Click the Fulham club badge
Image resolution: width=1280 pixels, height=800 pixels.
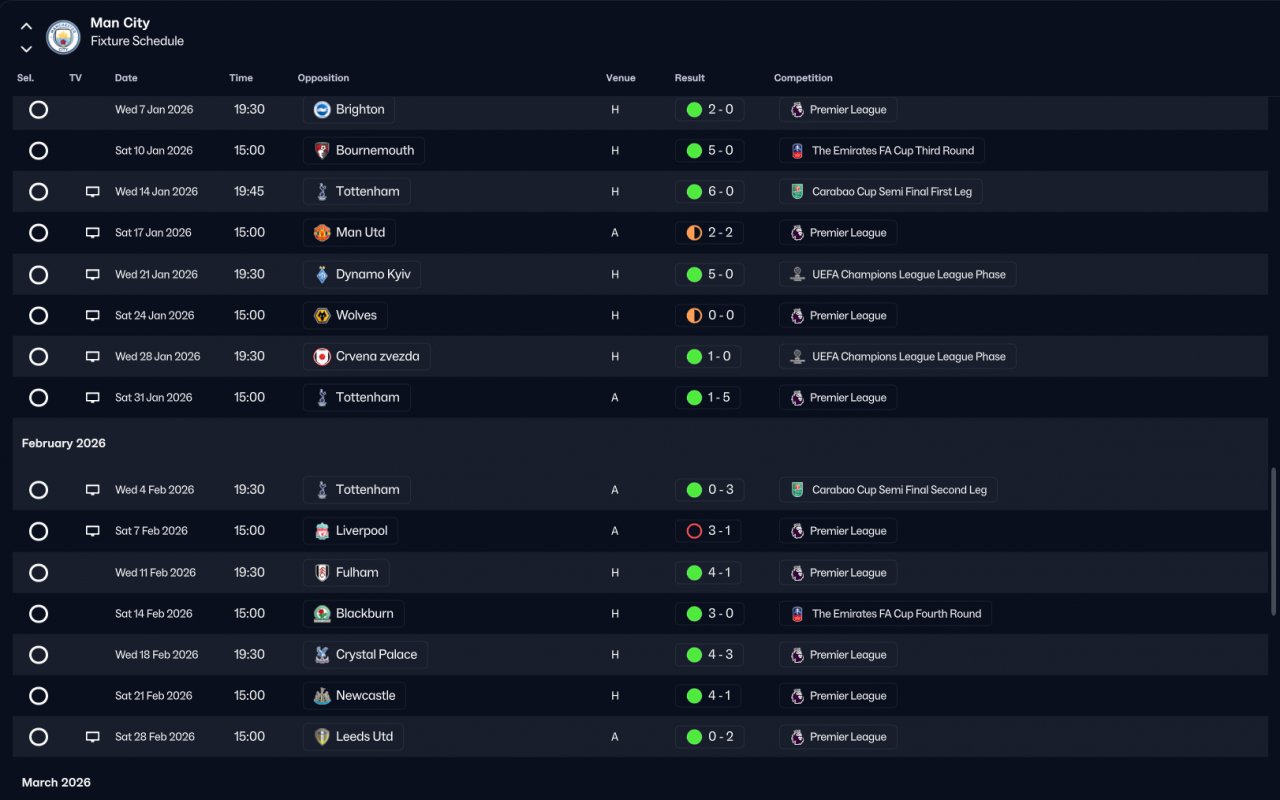[322, 573]
